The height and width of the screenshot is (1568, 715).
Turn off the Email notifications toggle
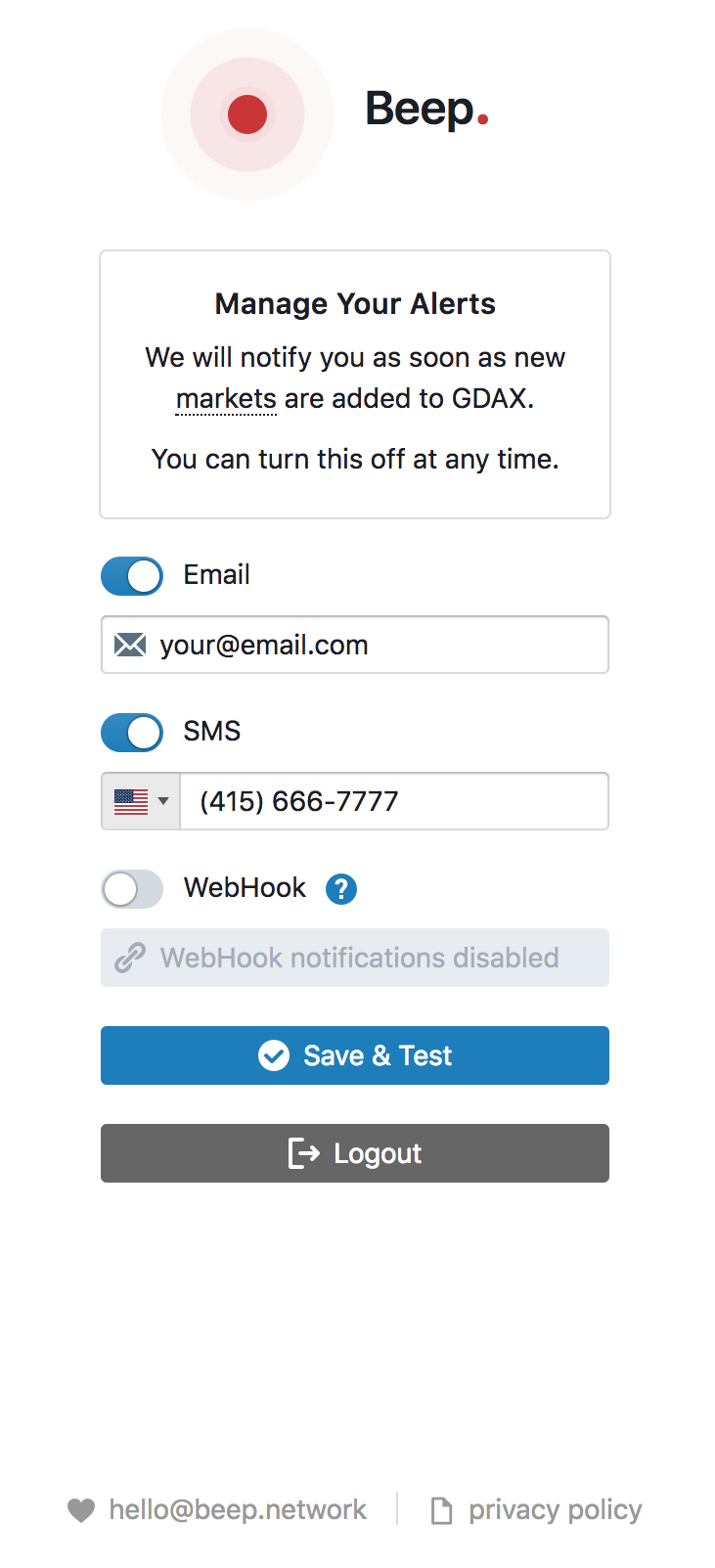click(132, 576)
